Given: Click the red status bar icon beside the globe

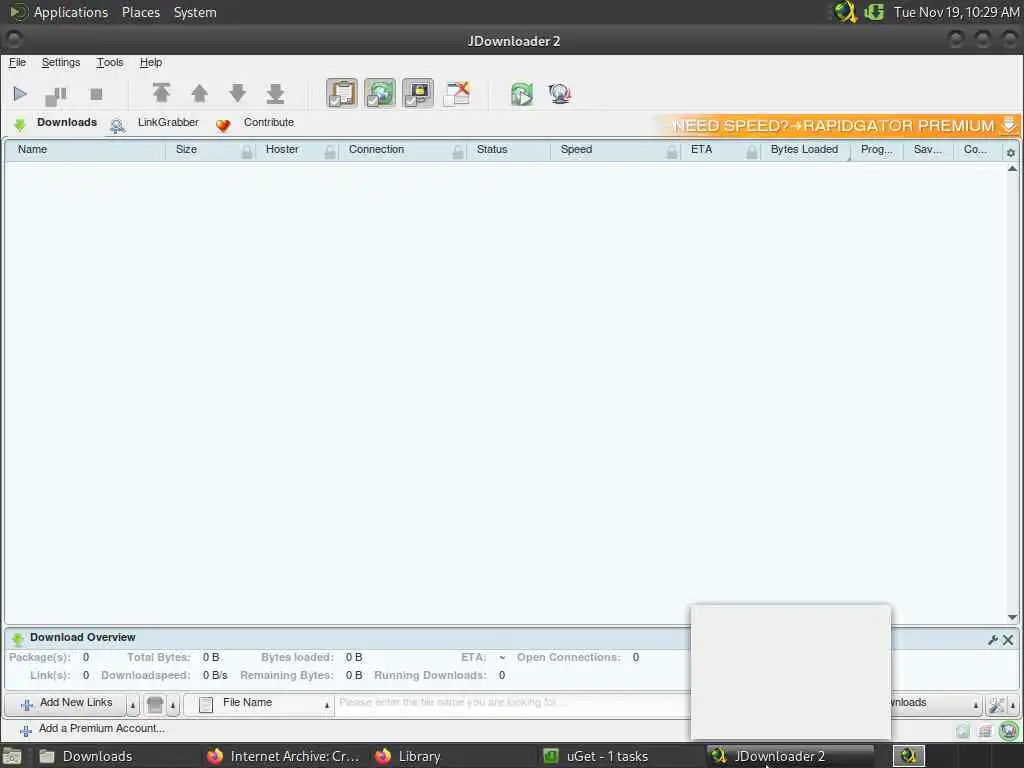Looking at the screenshot, I should [985, 731].
